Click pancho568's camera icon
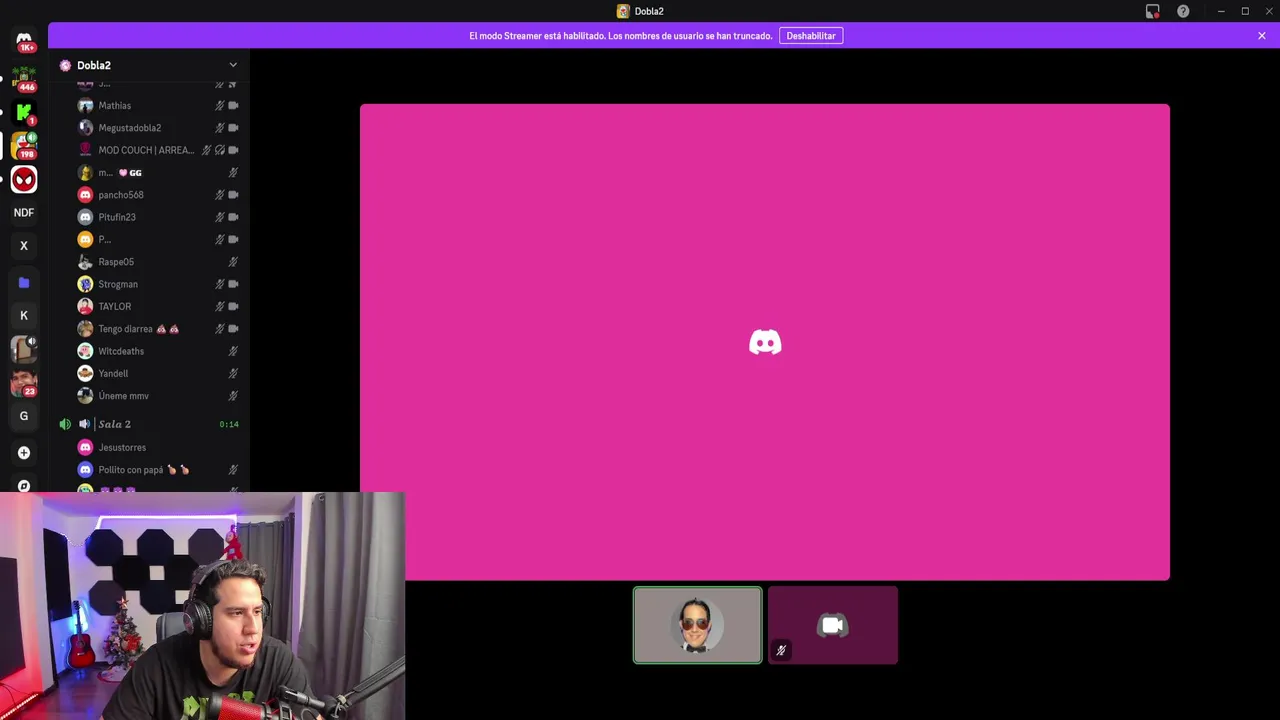1280x720 pixels. pyautogui.click(x=233, y=195)
